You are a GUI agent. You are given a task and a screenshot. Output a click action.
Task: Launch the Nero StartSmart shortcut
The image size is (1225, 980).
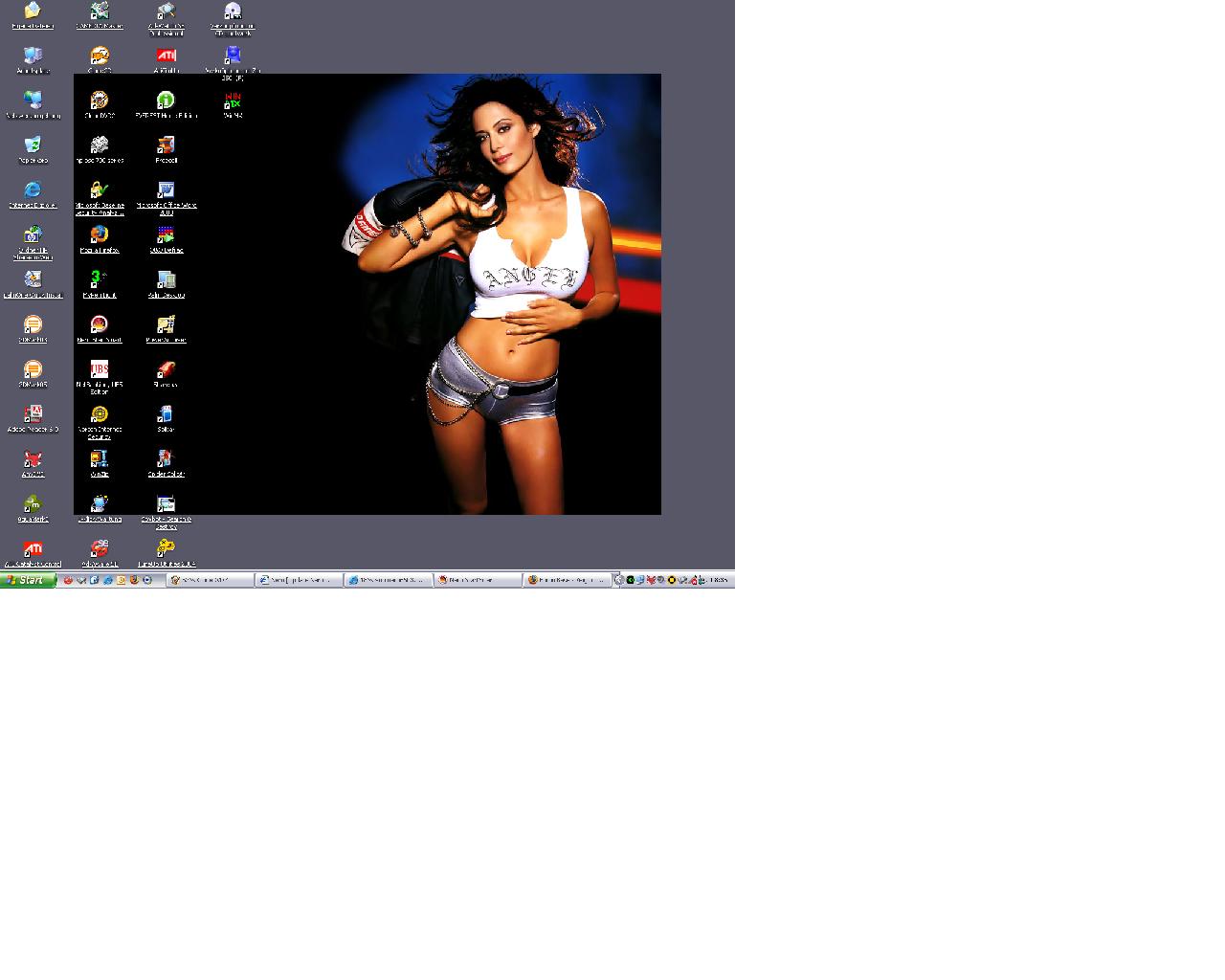[100, 325]
